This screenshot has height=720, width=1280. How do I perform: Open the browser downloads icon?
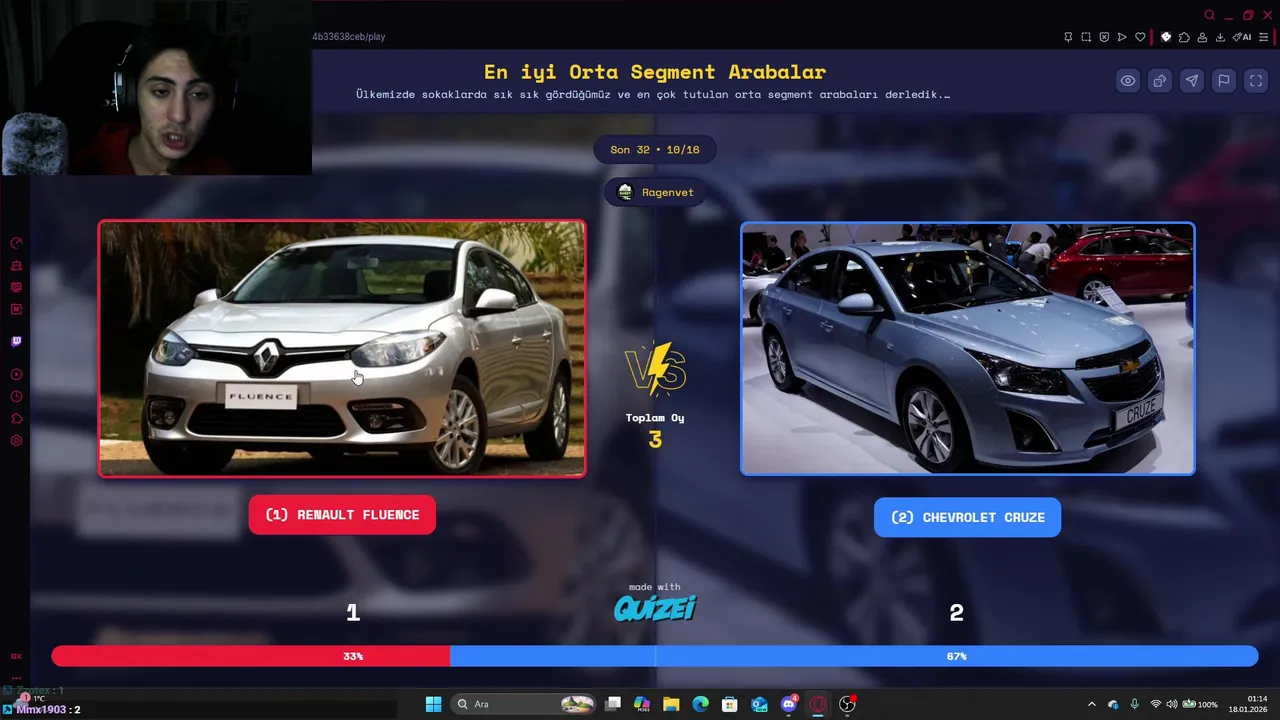click(1220, 37)
